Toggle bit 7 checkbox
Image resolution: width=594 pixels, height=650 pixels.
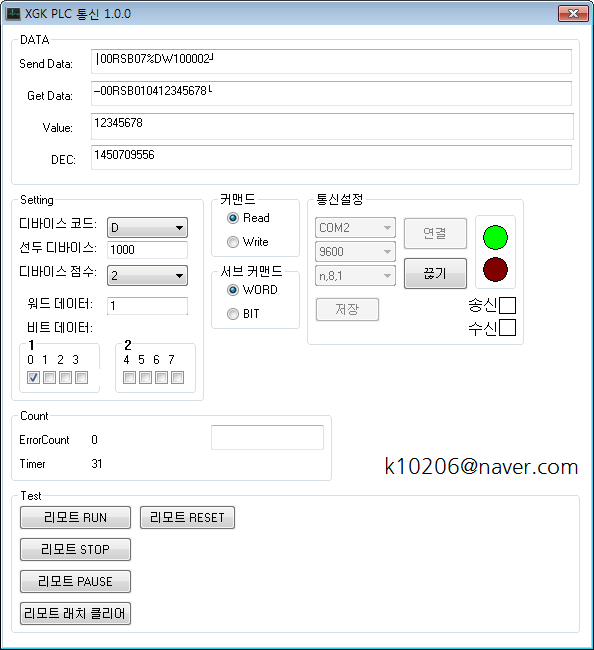tap(177, 378)
